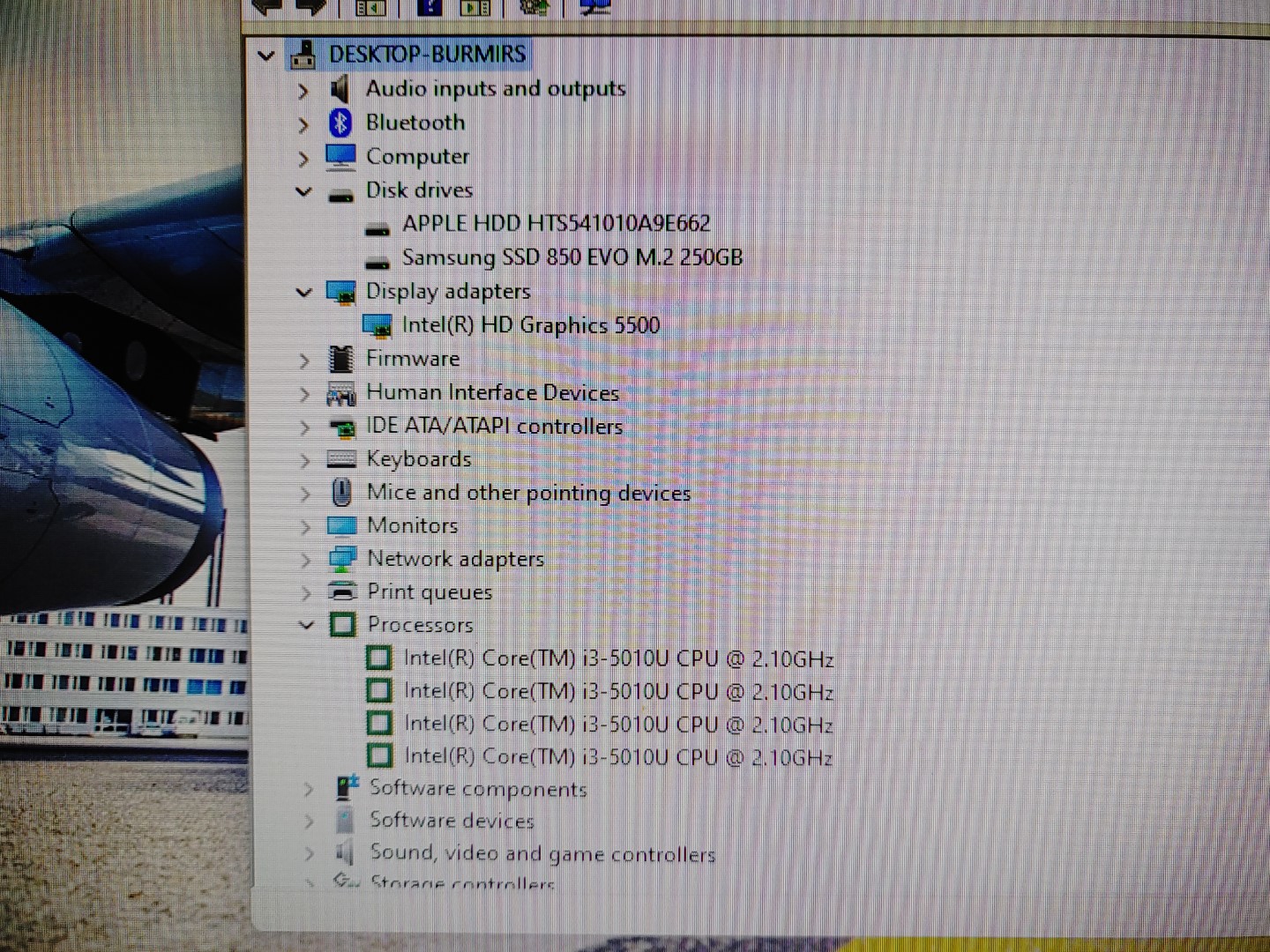This screenshot has height=952, width=1270.
Task: Select the APPLE HDD HTS541010A9E662 entry
Action: [x=557, y=223]
